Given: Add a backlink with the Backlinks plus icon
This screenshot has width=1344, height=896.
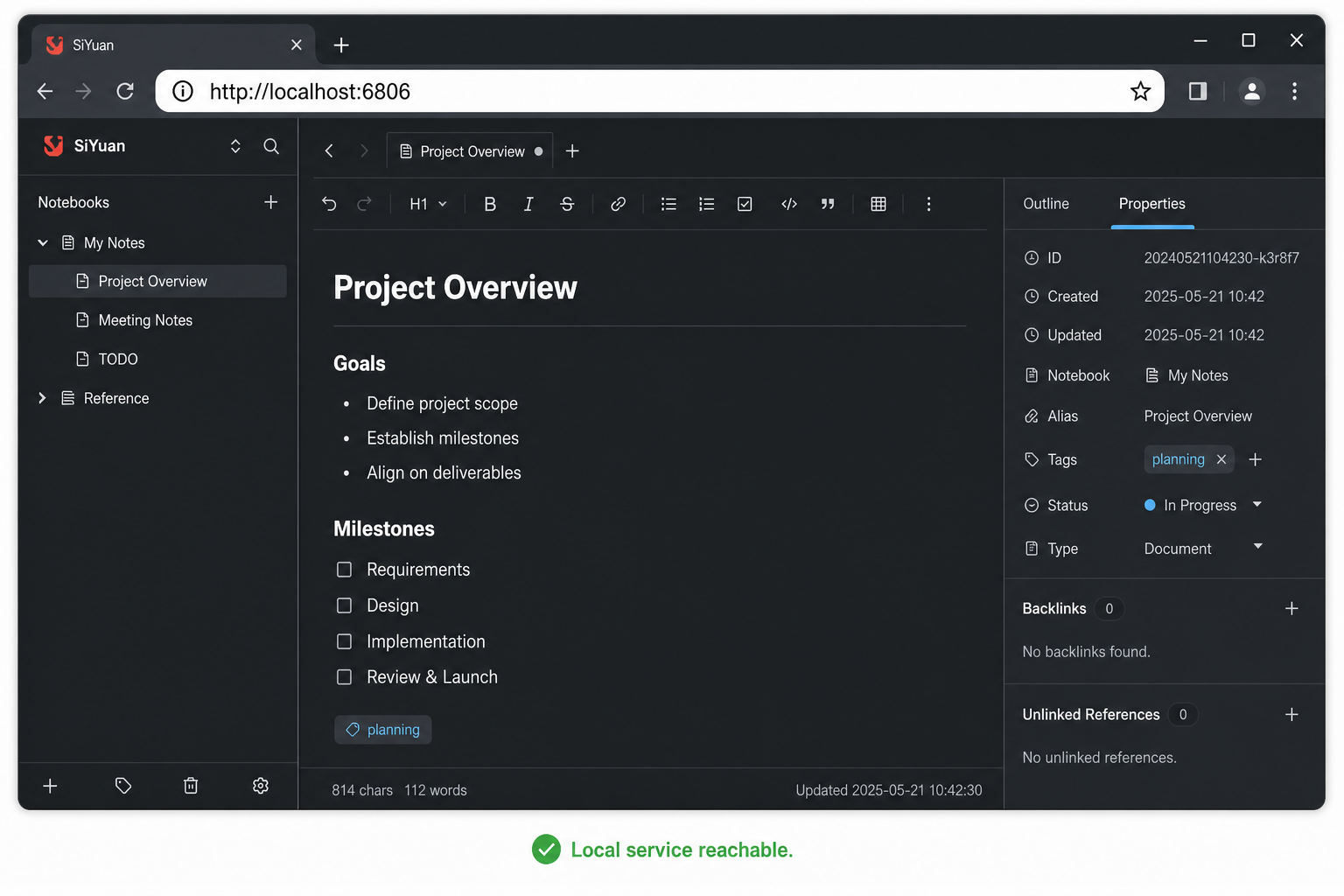Looking at the screenshot, I should (1291, 608).
